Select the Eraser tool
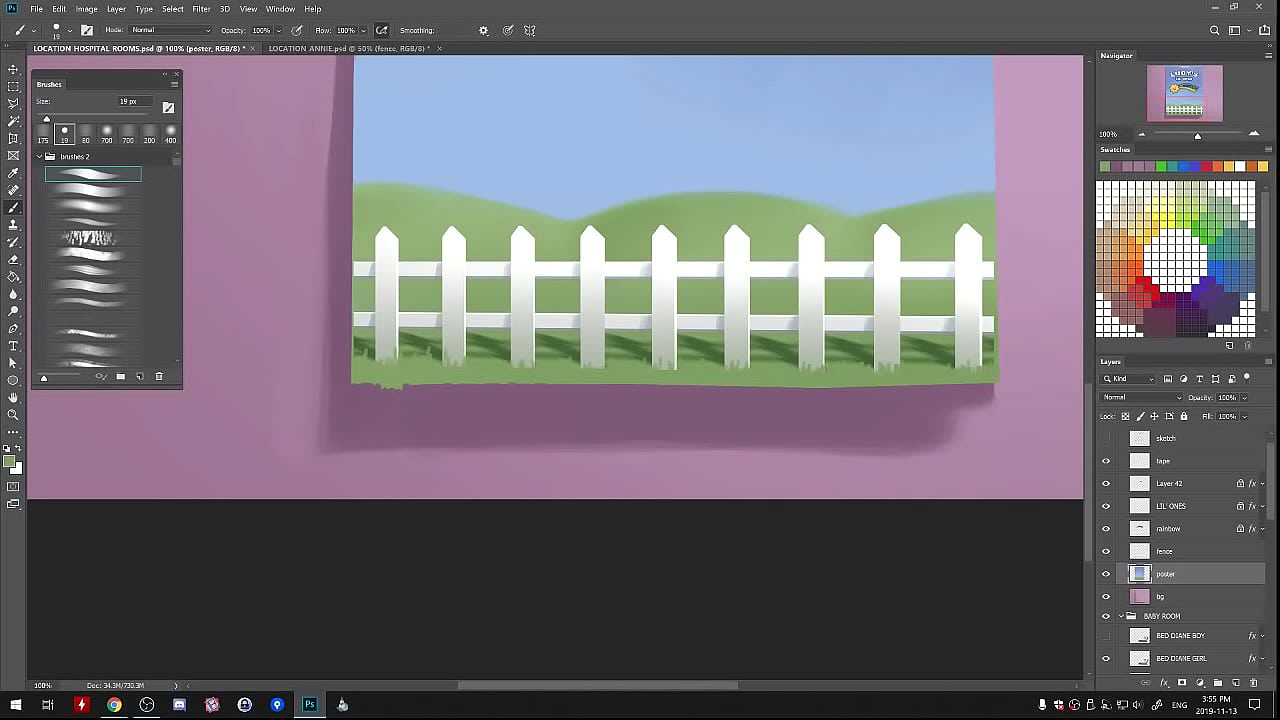 tap(13, 259)
